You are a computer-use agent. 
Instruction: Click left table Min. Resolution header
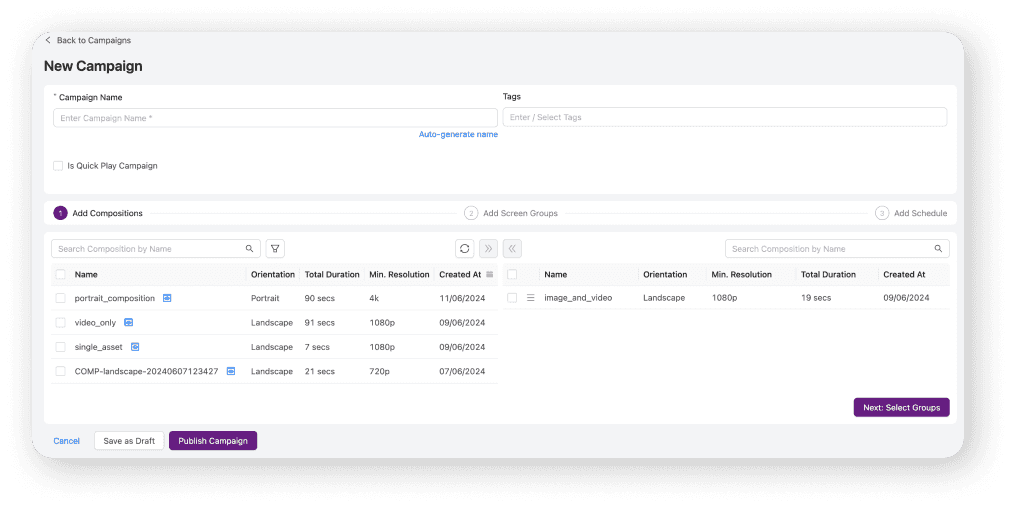point(400,274)
